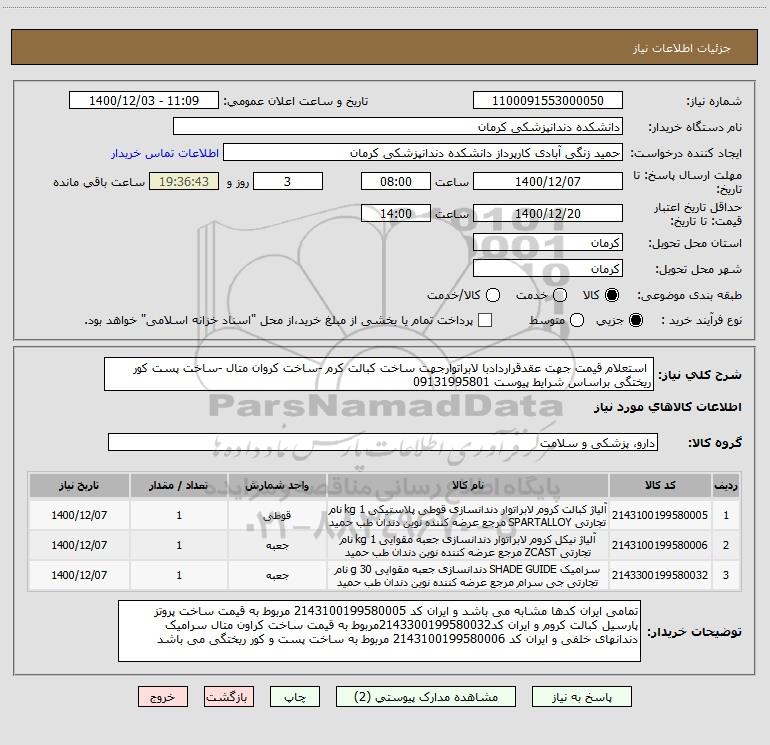The width and height of the screenshot is (770, 745).
Task: Click the delivery city field کرمان
Action: pos(548,269)
